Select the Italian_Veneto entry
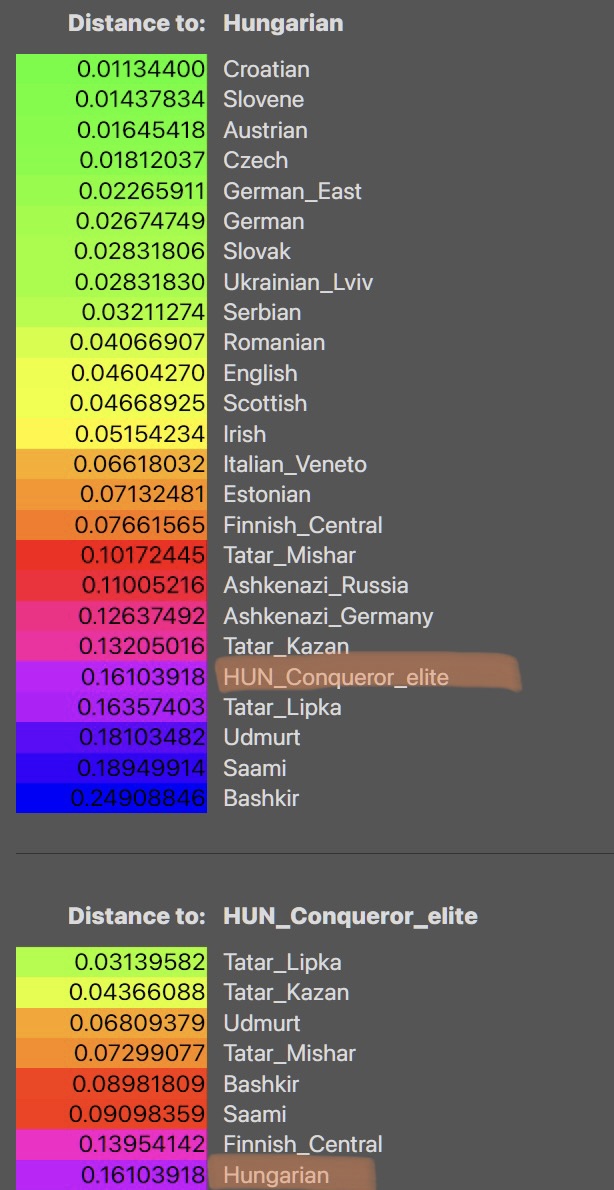Viewport: 614px width, 1190px height. [294, 464]
